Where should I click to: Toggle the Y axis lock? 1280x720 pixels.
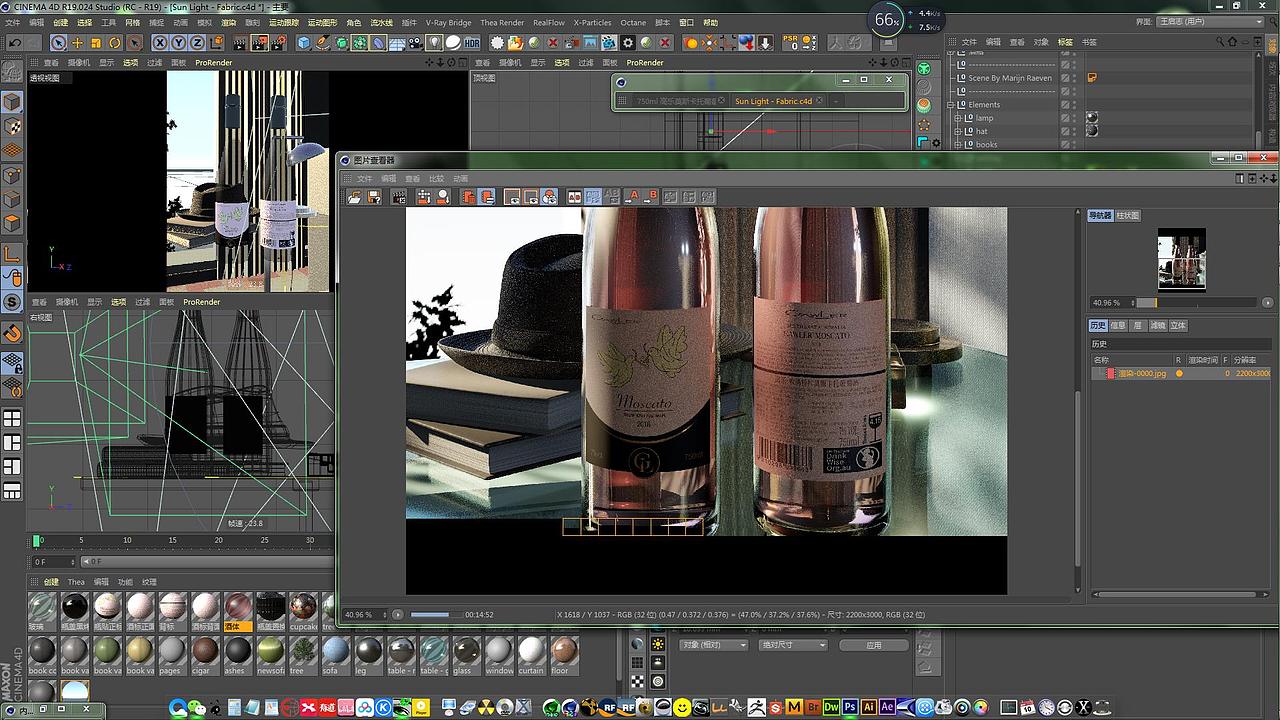pos(179,43)
